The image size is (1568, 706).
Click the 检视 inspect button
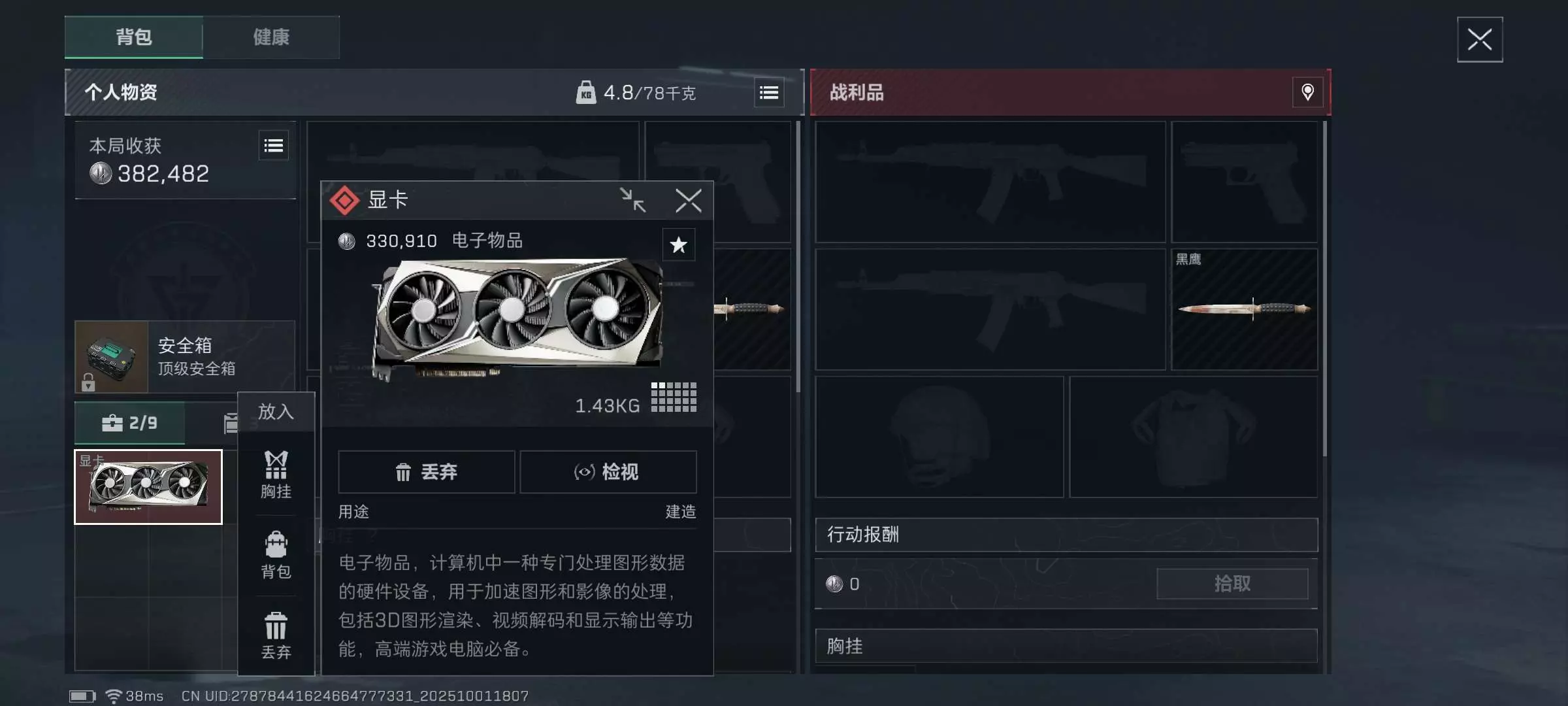click(608, 471)
